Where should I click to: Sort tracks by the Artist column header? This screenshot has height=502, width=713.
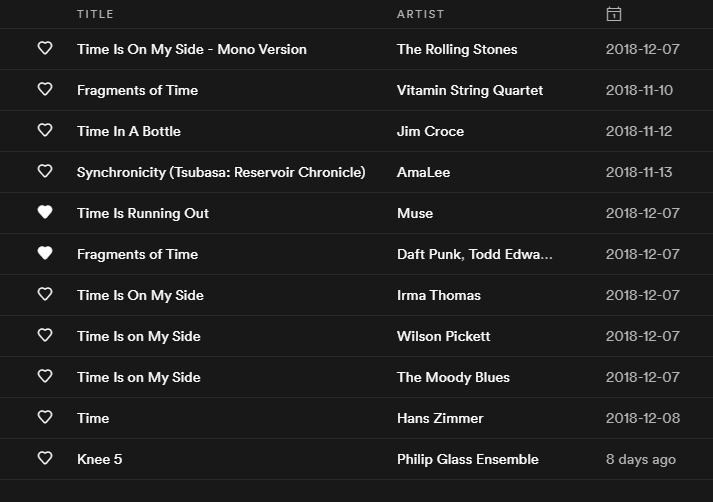420,14
